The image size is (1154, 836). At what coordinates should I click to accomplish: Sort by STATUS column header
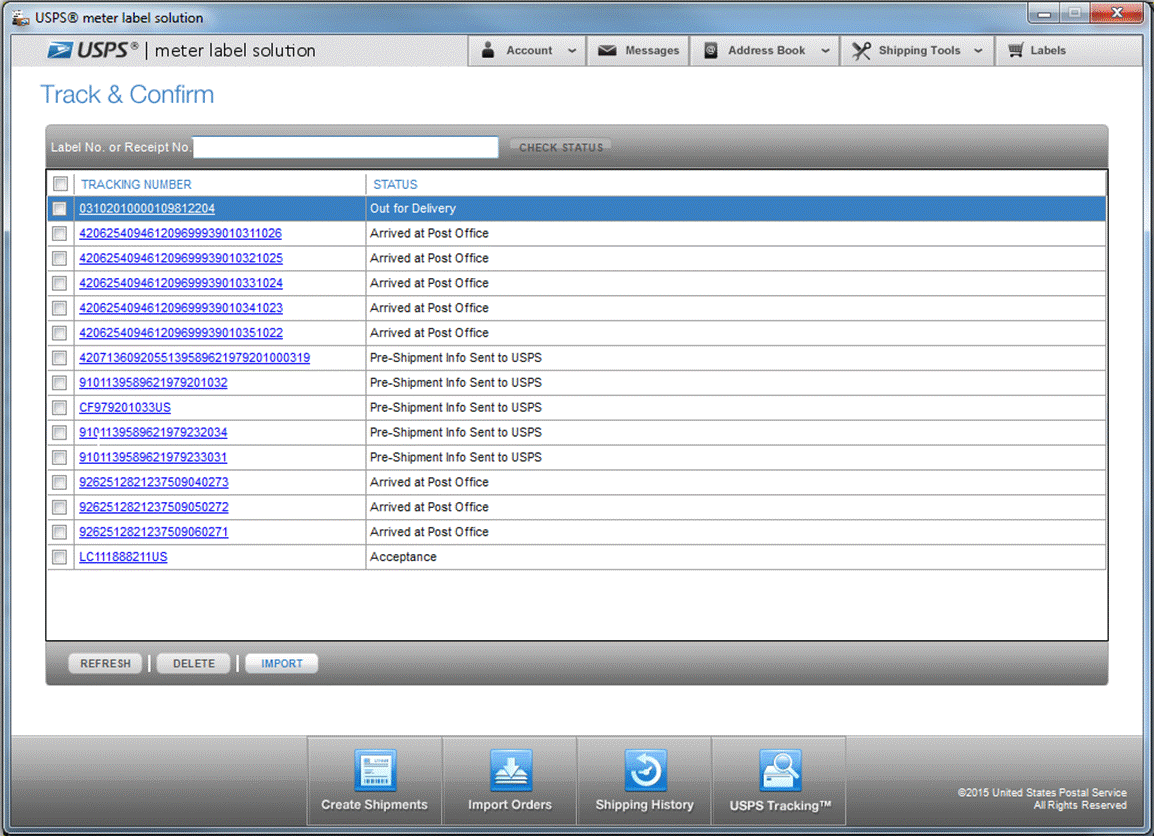[x=395, y=185]
